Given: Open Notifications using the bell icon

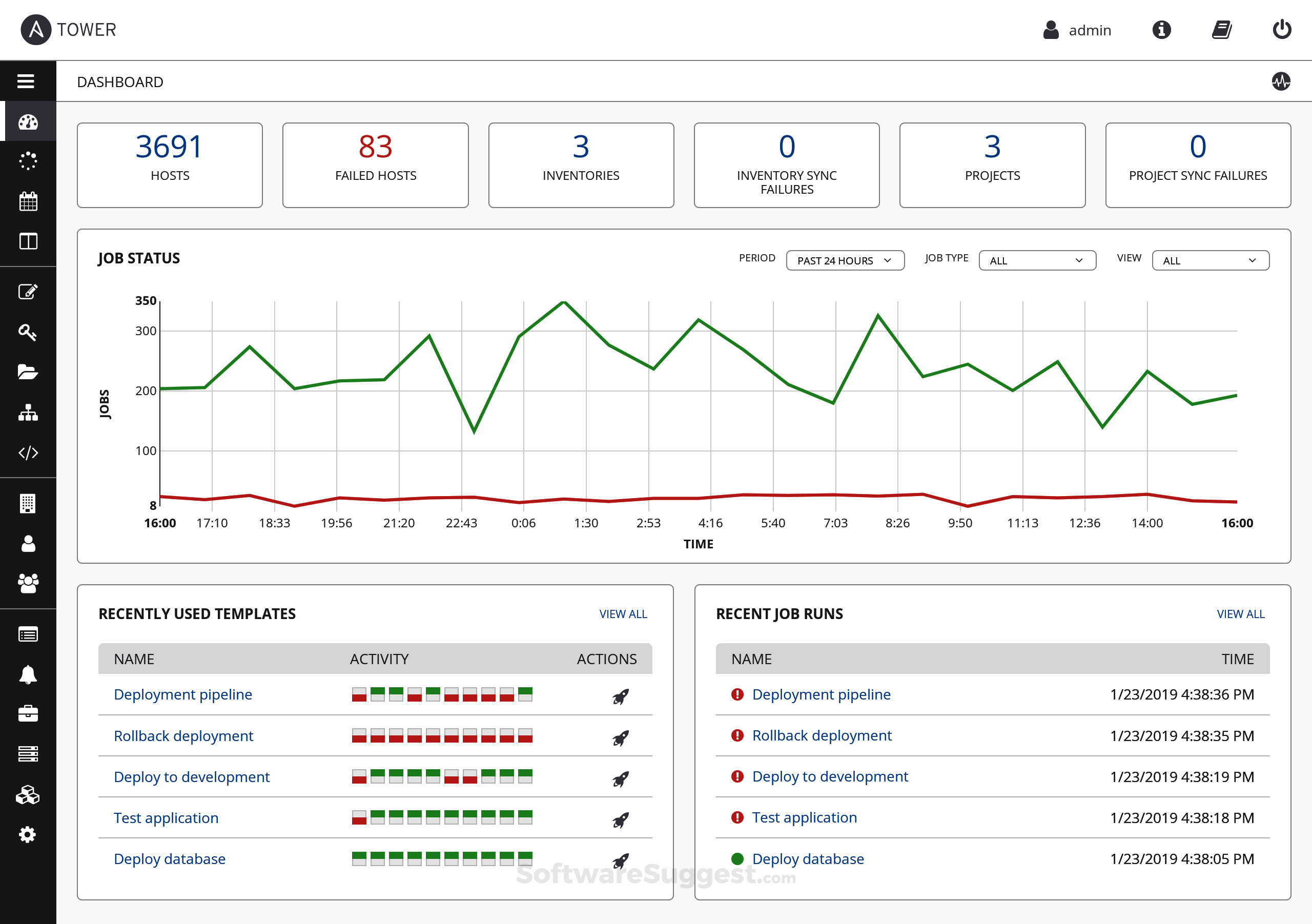Looking at the screenshot, I should [x=28, y=675].
